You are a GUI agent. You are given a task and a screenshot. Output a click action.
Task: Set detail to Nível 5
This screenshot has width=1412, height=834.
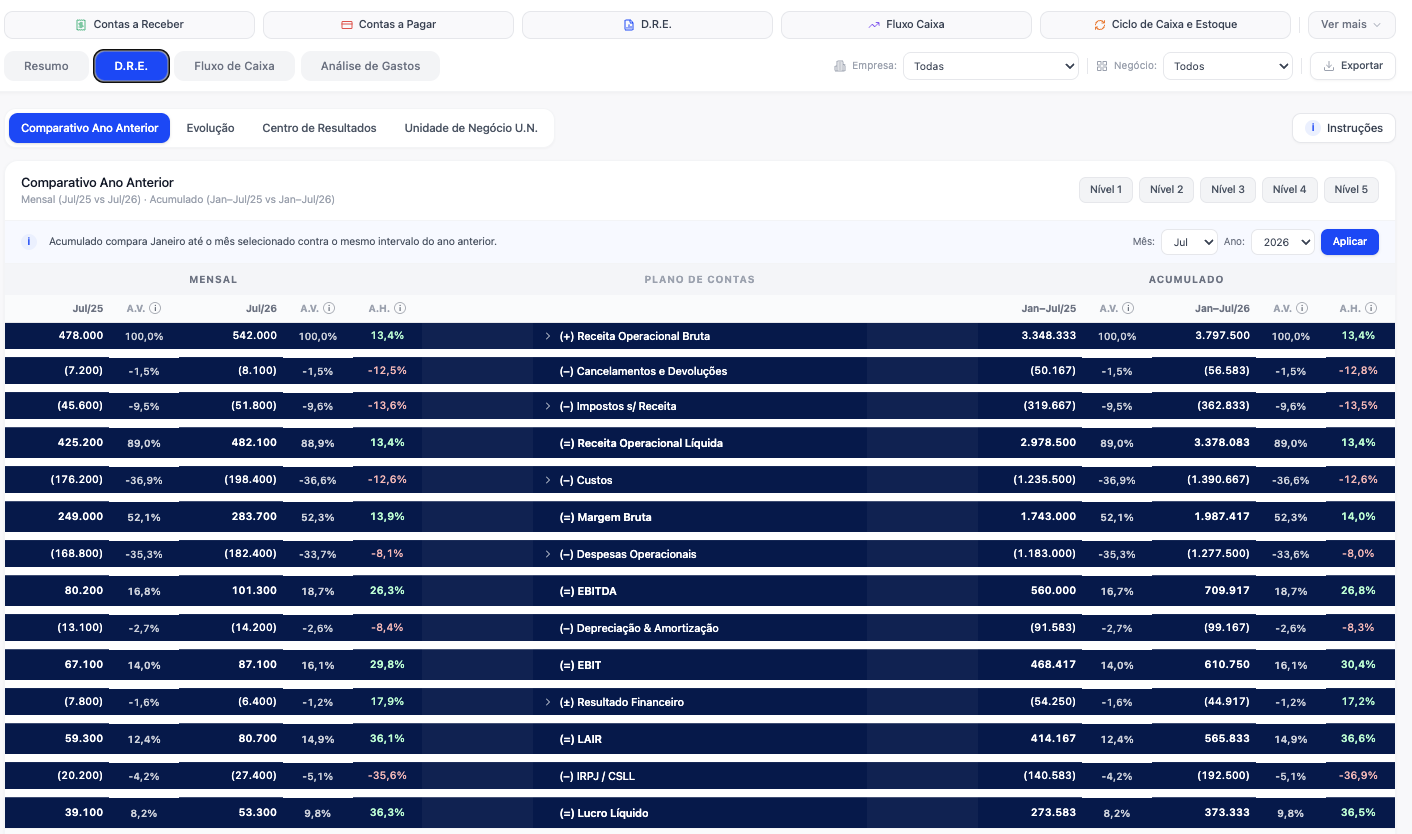pyautogui.click(x=1351, y=190)
